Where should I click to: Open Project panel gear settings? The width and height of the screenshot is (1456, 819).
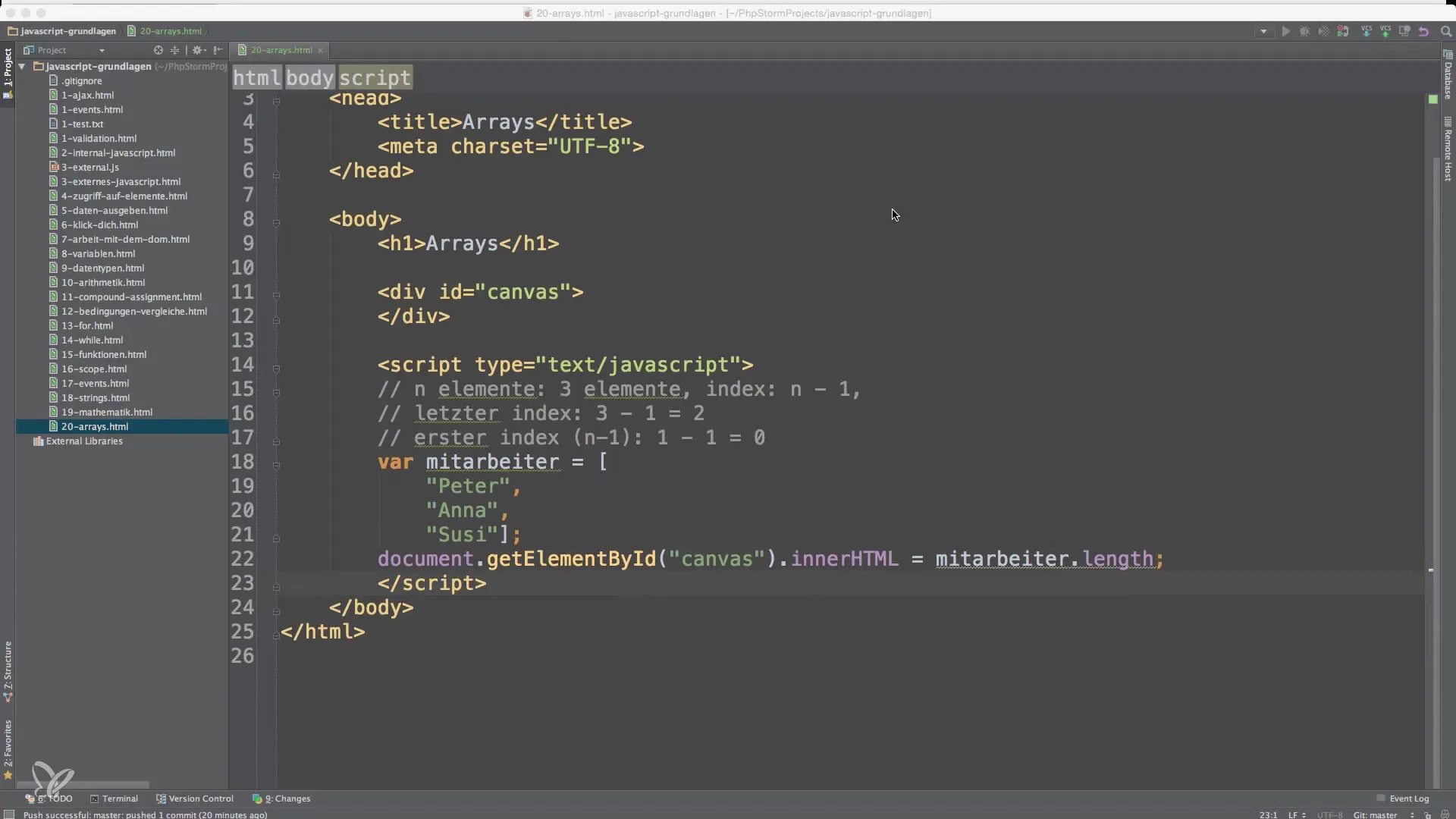198,50
